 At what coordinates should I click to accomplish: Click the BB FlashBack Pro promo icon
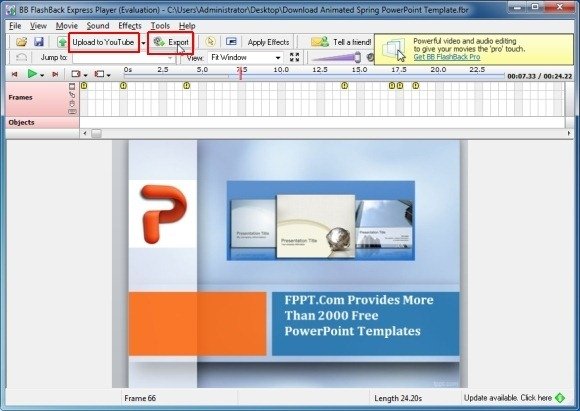(x=394, y=50)
